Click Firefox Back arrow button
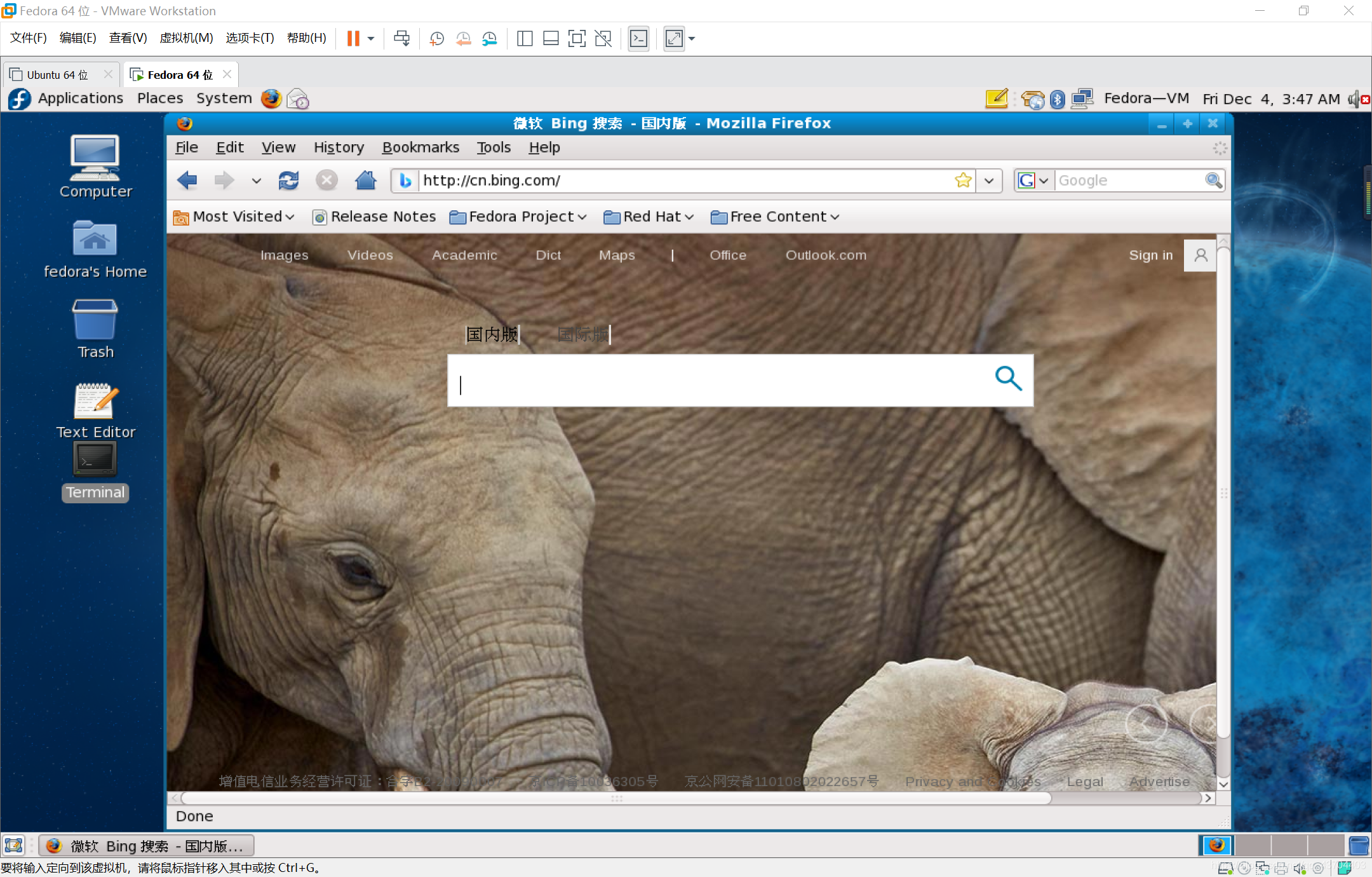 point(187,180)
